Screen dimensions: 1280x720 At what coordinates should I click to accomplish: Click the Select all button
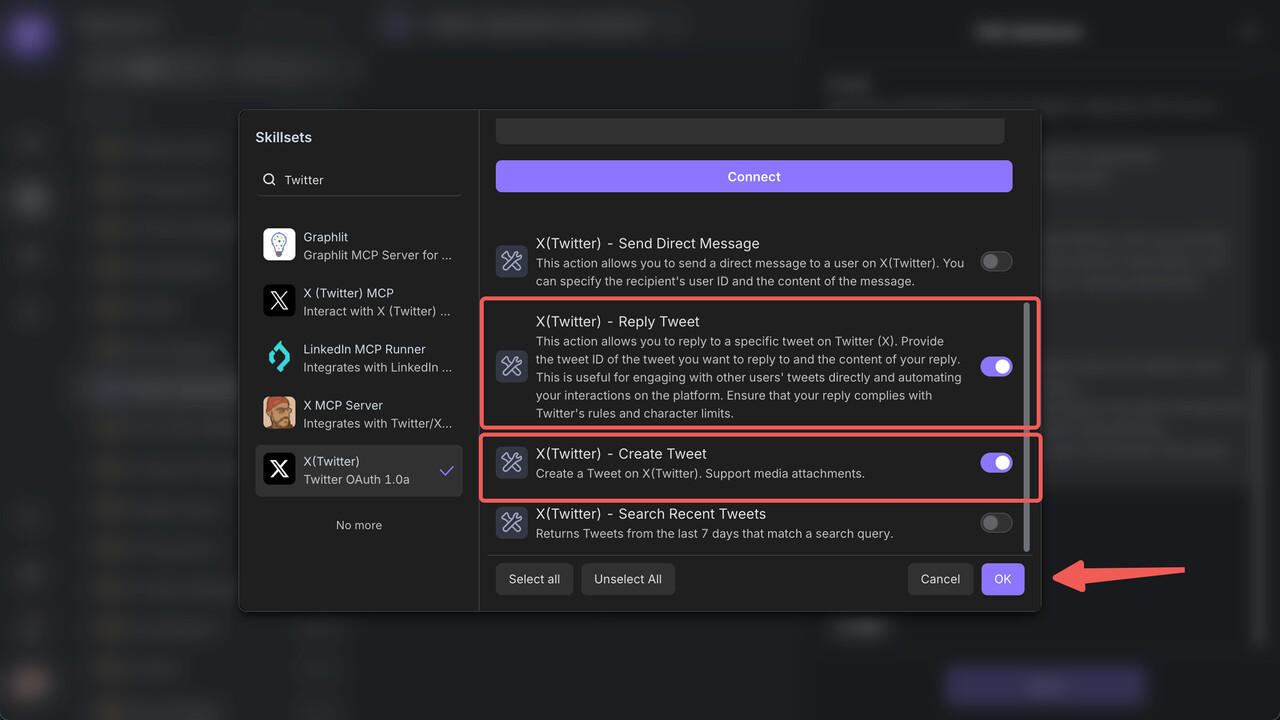[534, 579]
